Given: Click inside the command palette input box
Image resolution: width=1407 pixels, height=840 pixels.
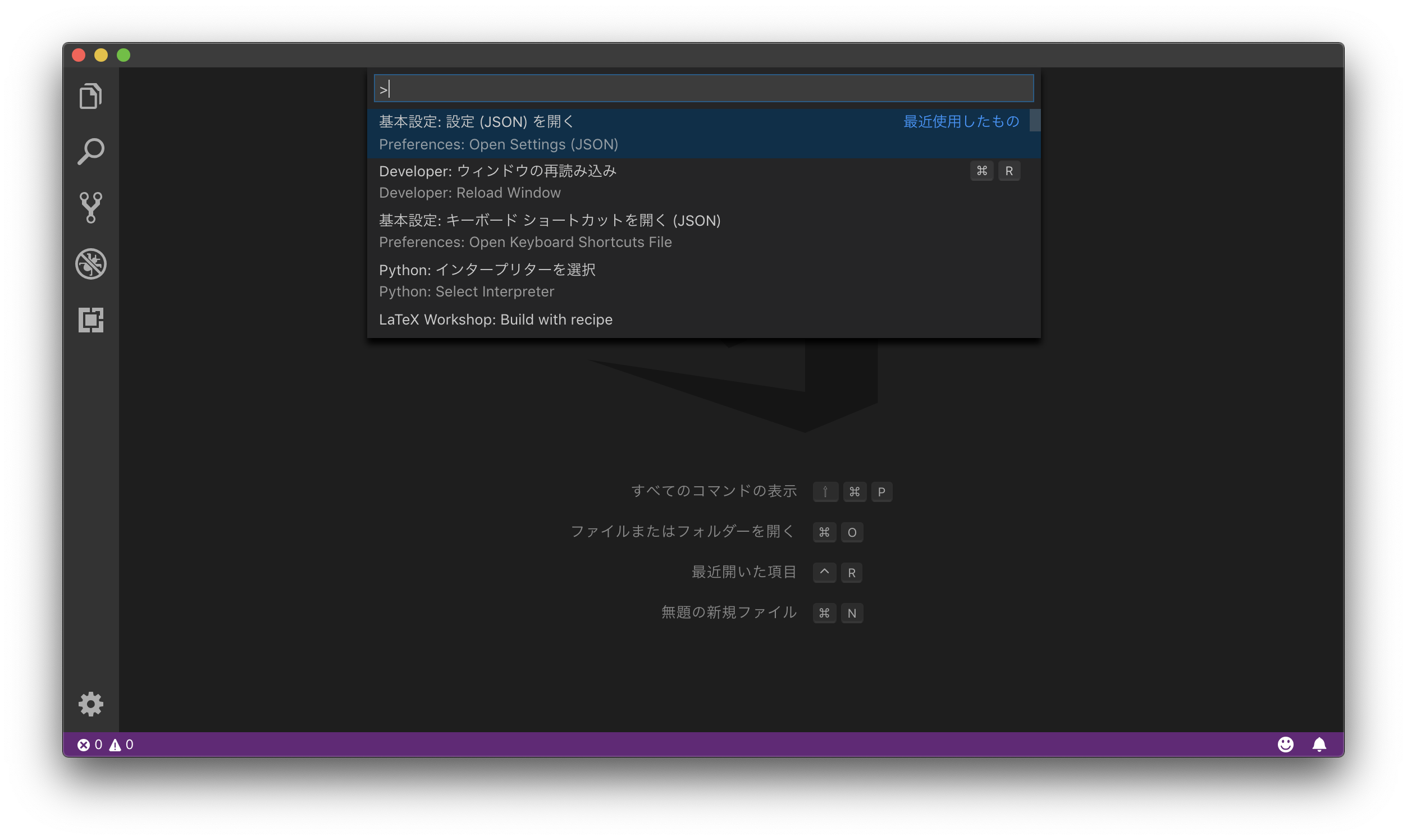Looking at the screenshot, I should pos(702,88).
